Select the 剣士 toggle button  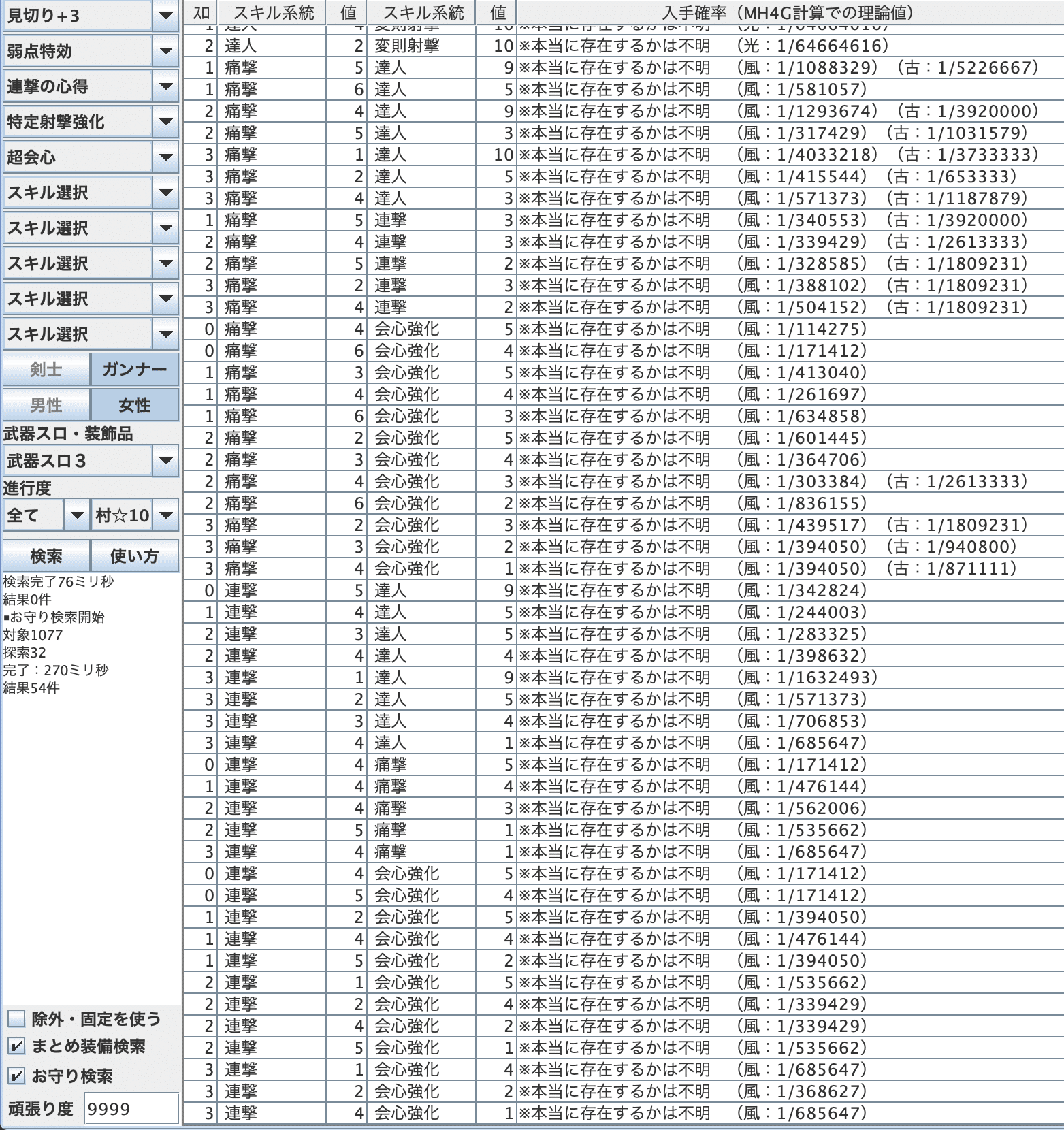pos(46,370)
